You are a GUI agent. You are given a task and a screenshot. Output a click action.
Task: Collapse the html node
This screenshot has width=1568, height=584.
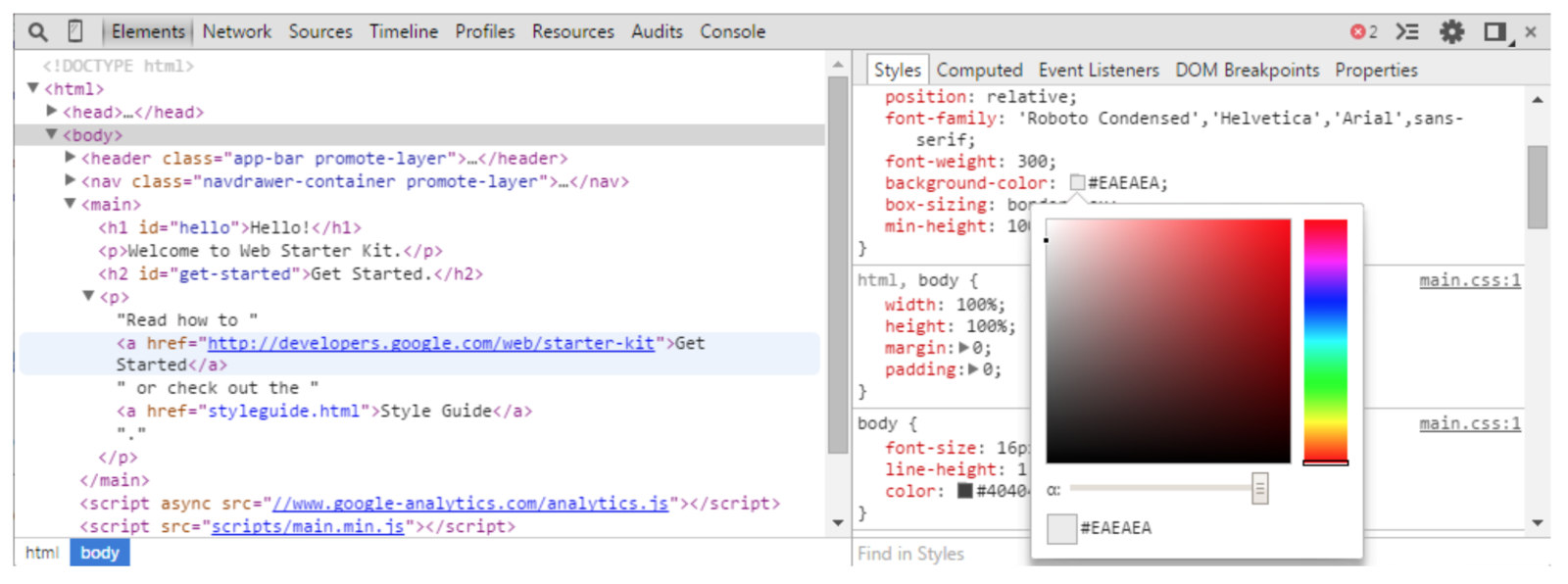point(33,88)
